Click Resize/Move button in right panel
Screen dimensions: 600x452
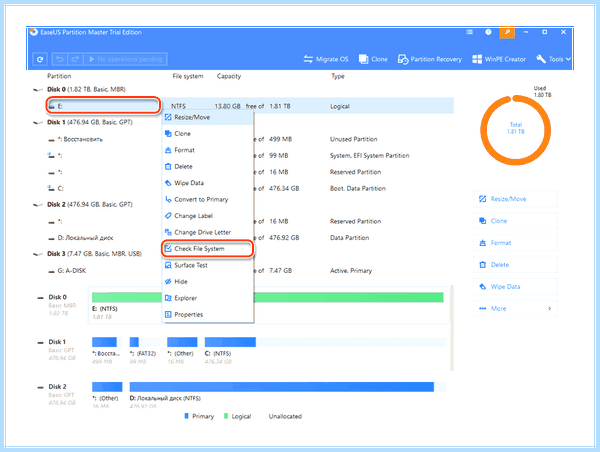515,199
